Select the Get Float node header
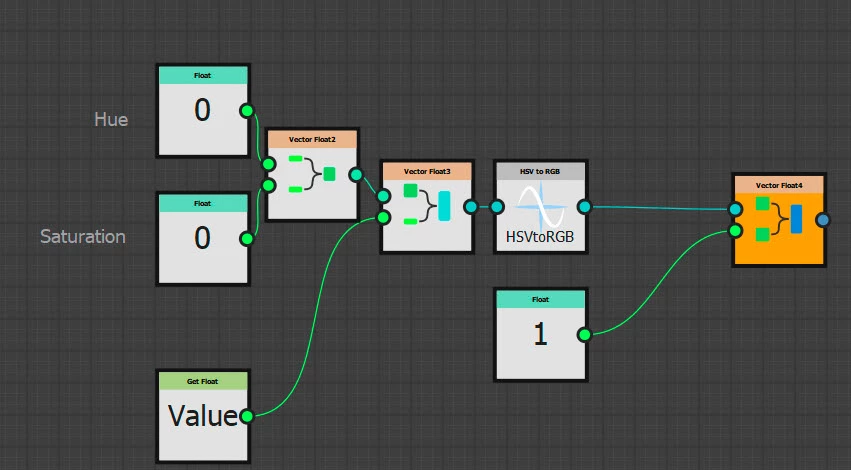Screen dimensions: 851x470 (x=203, y=382)
